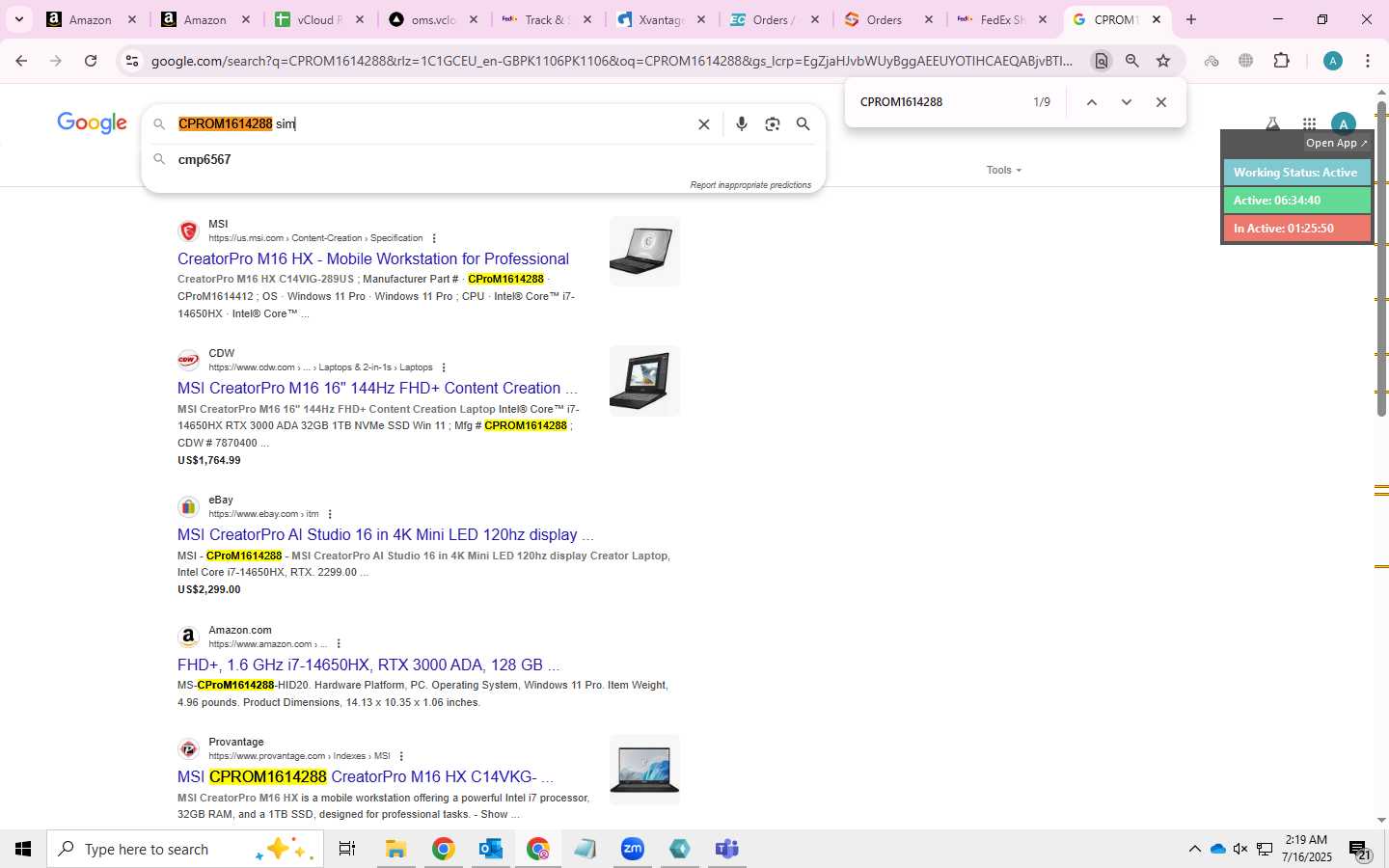Click the find-in-page text field
1389x868 pixels.
(940, 102)
